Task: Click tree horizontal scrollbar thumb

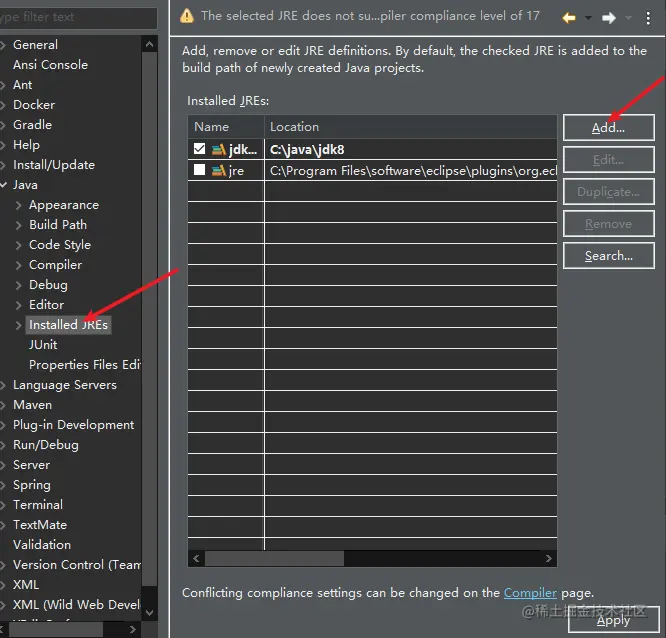Action: (x=55, y=629)
